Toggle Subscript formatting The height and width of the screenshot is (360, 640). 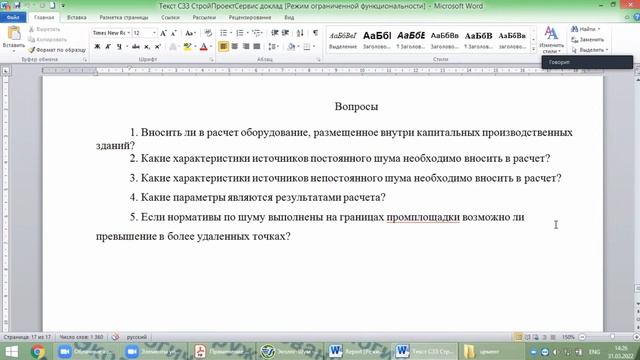pos(147,47)
